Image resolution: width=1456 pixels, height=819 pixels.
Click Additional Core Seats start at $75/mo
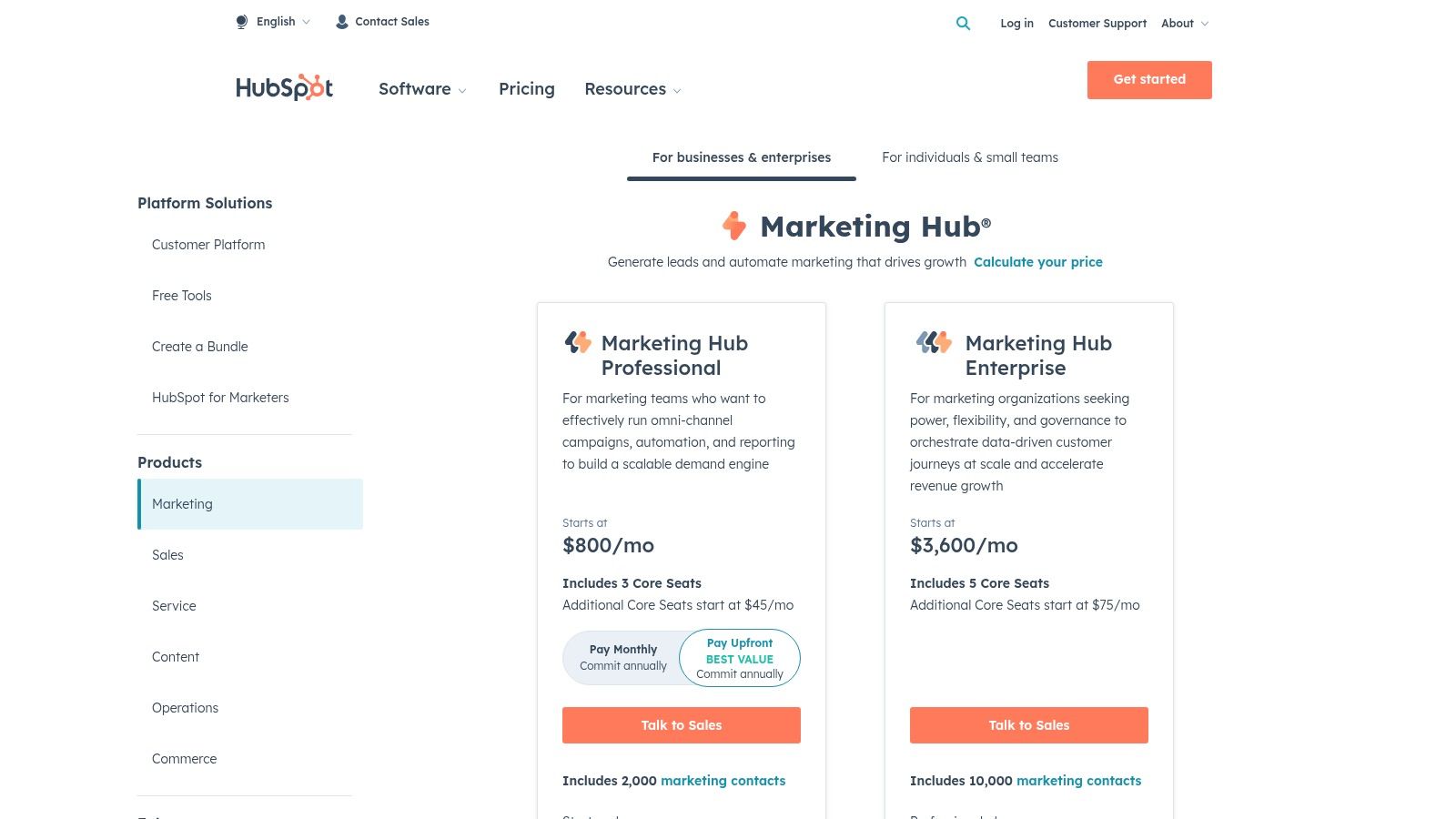coord(1025,605)
